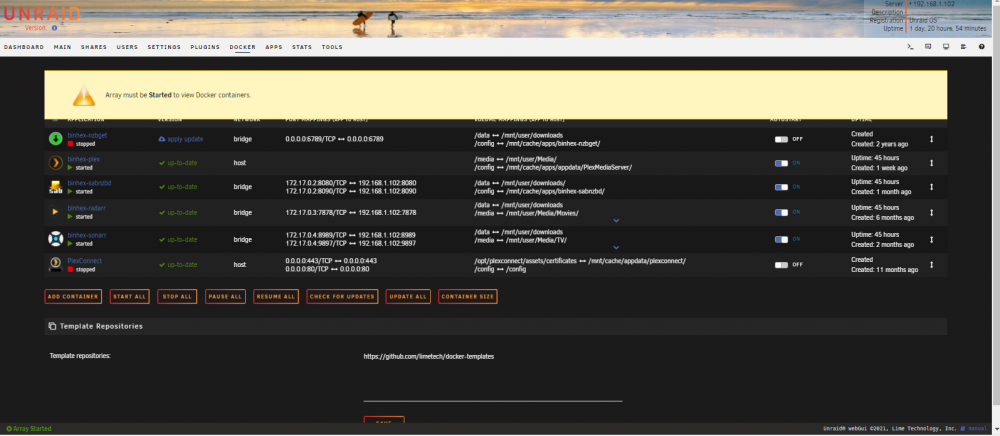Expand volume mappings for binhex-radarr
Image resolution: width=1000 pixels, height=436 pixels.
616,221
